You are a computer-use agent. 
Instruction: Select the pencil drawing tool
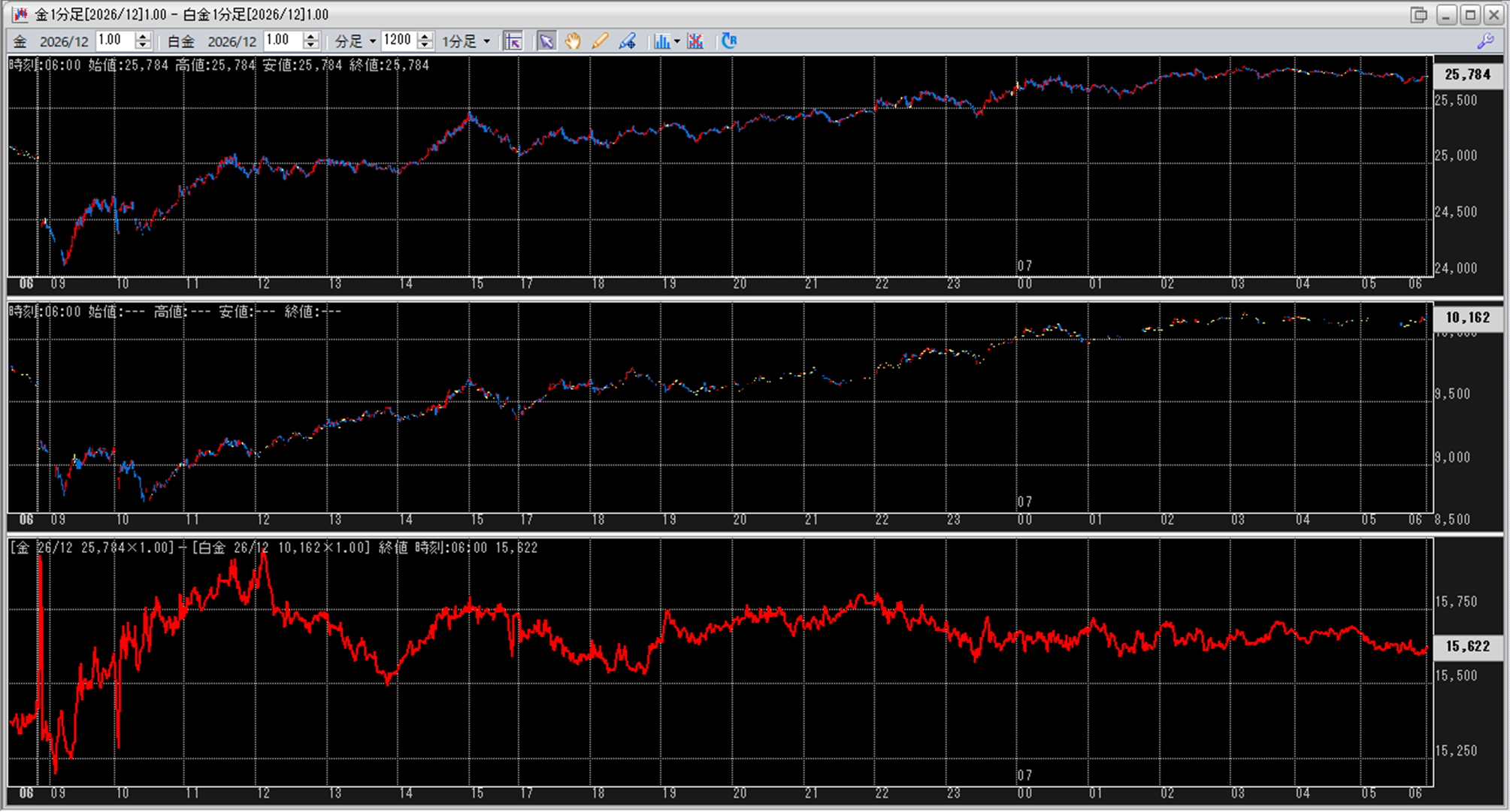600,41
